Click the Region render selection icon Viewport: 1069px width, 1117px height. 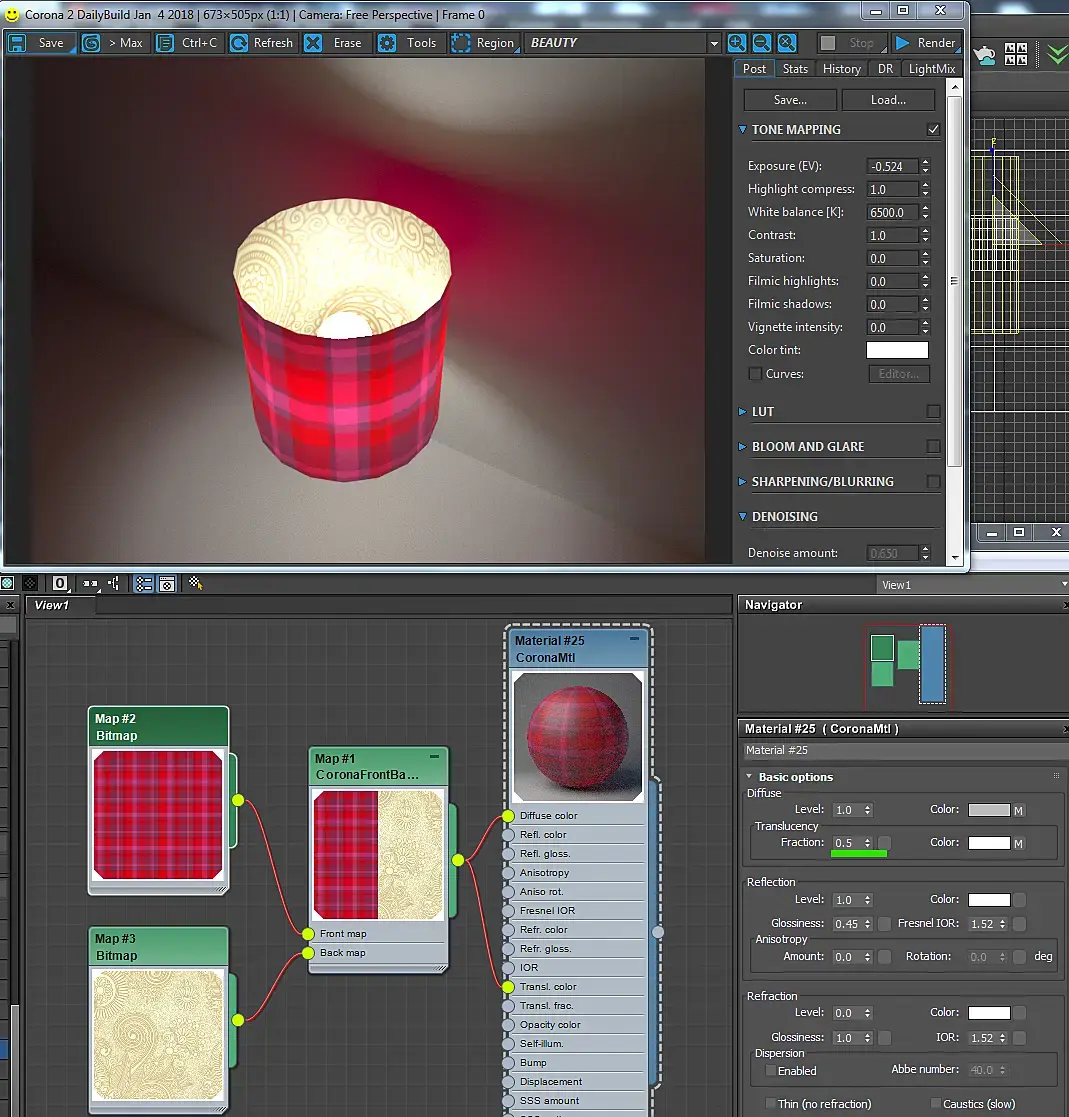pyautogui.click(x=461, y=43)
